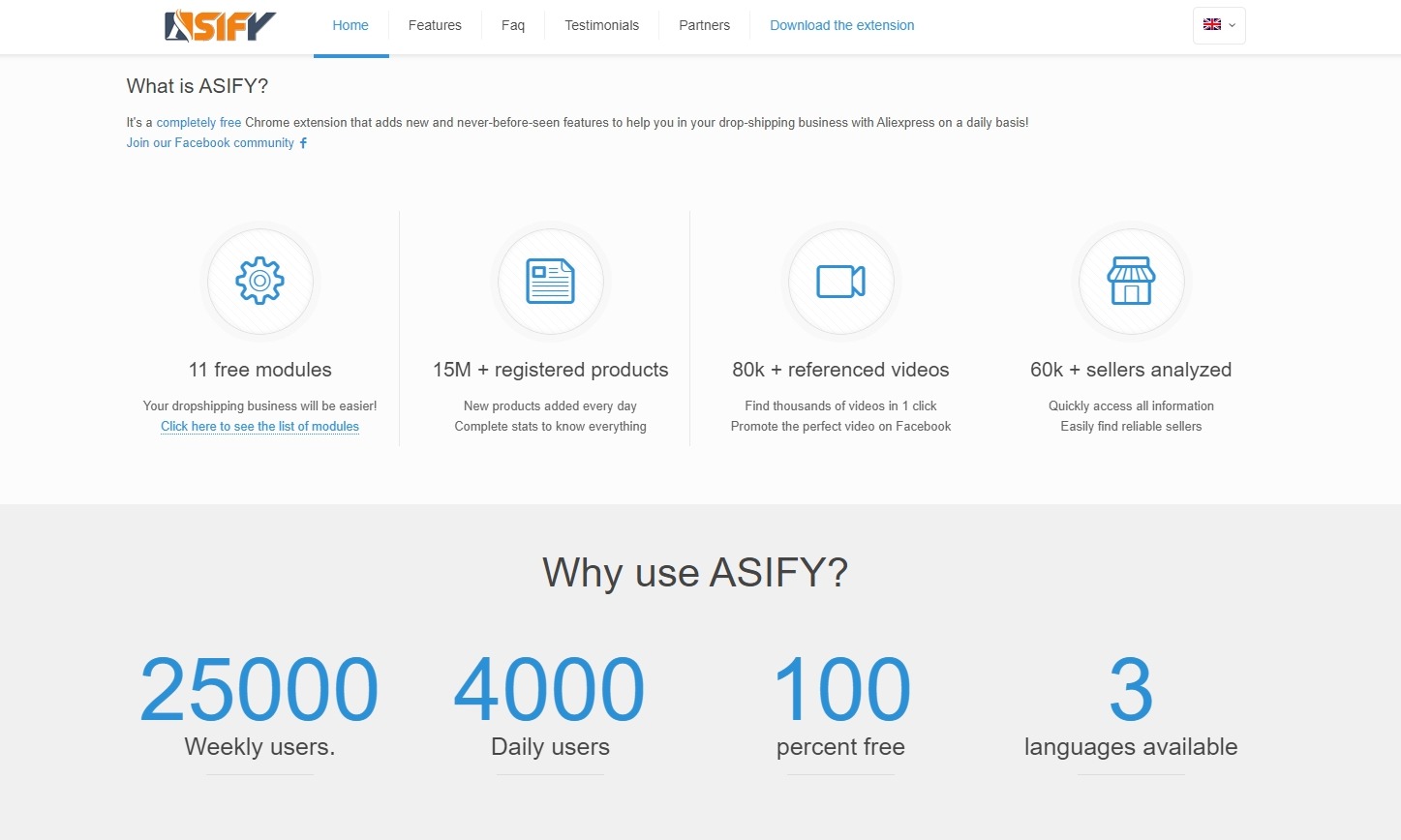The width and height of the screenshot is (1401, 840).
Task: Click the Download the extension link
Action: (x=842, y=26)
